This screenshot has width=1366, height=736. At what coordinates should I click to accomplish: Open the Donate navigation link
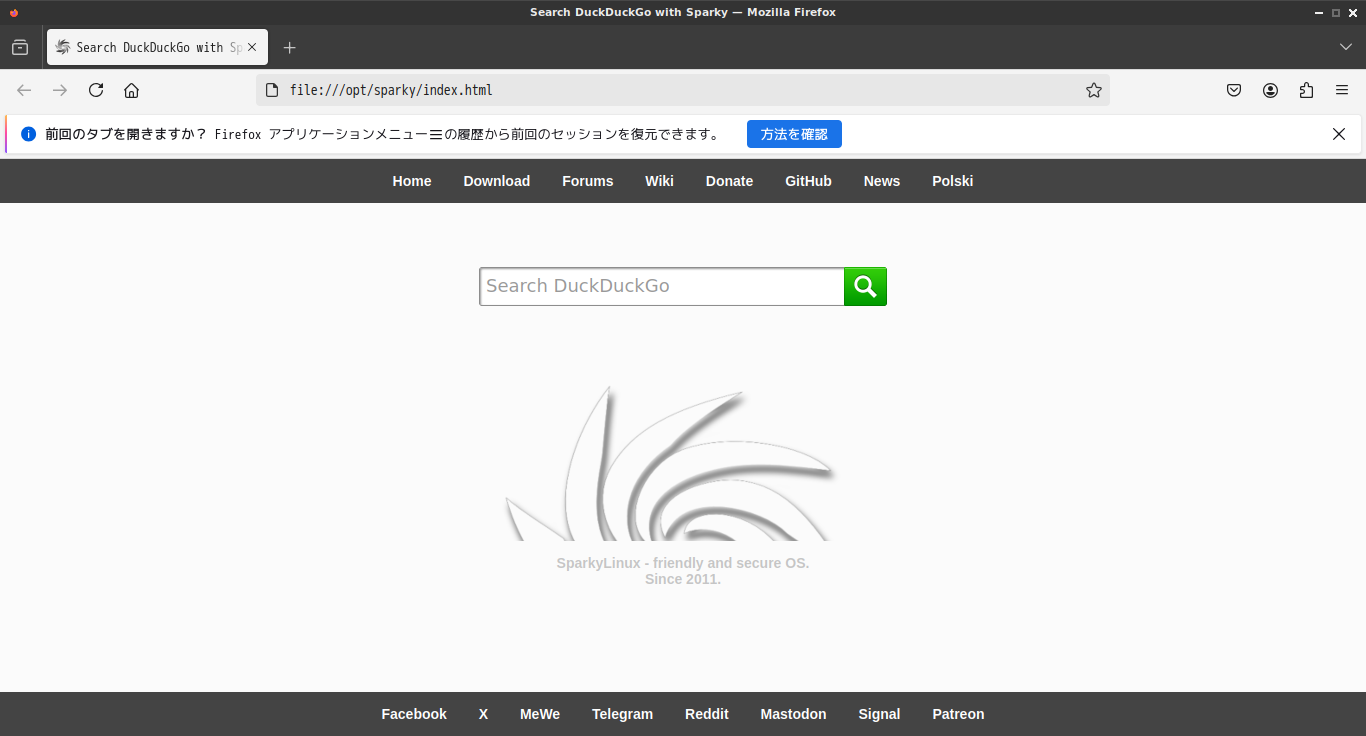click(729, 181)
